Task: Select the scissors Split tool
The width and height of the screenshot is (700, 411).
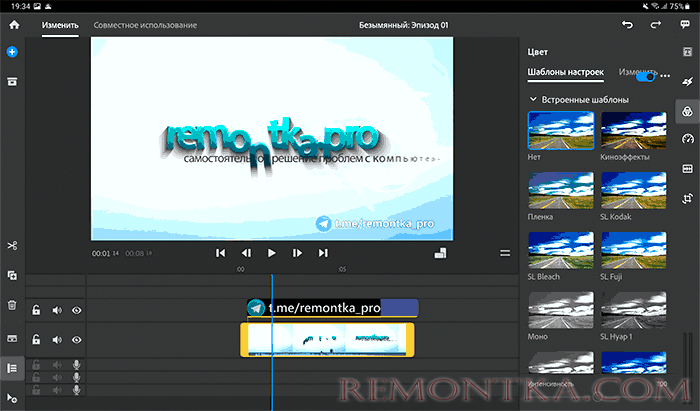Action: 12,245
